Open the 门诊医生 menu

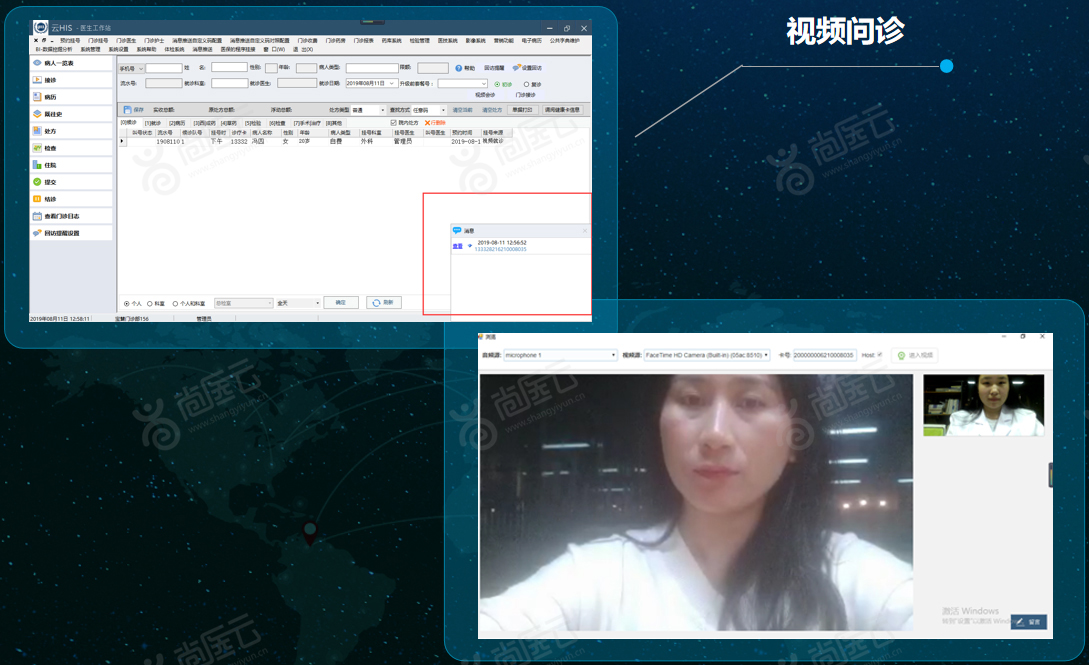[x=126, y=41]
